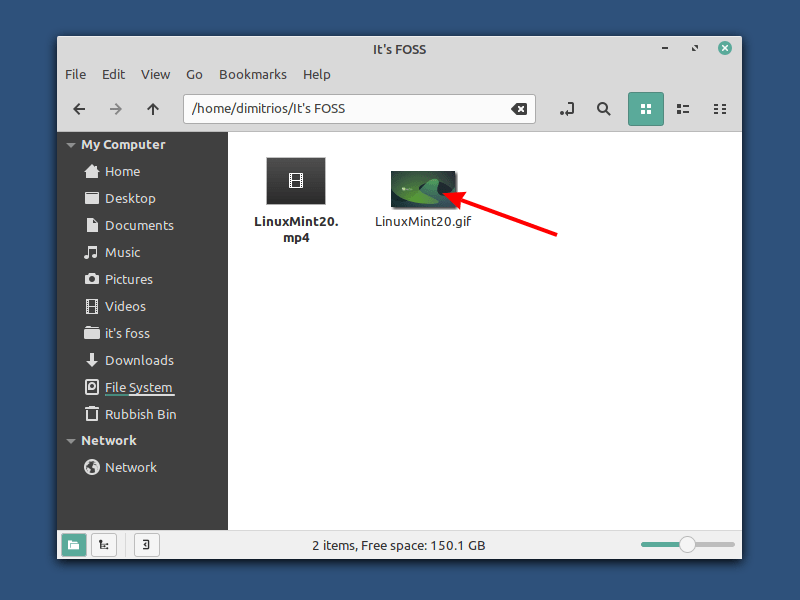Show tree view in the sidebar
This screenshot has height=600, width=800.
coord(104,545)
